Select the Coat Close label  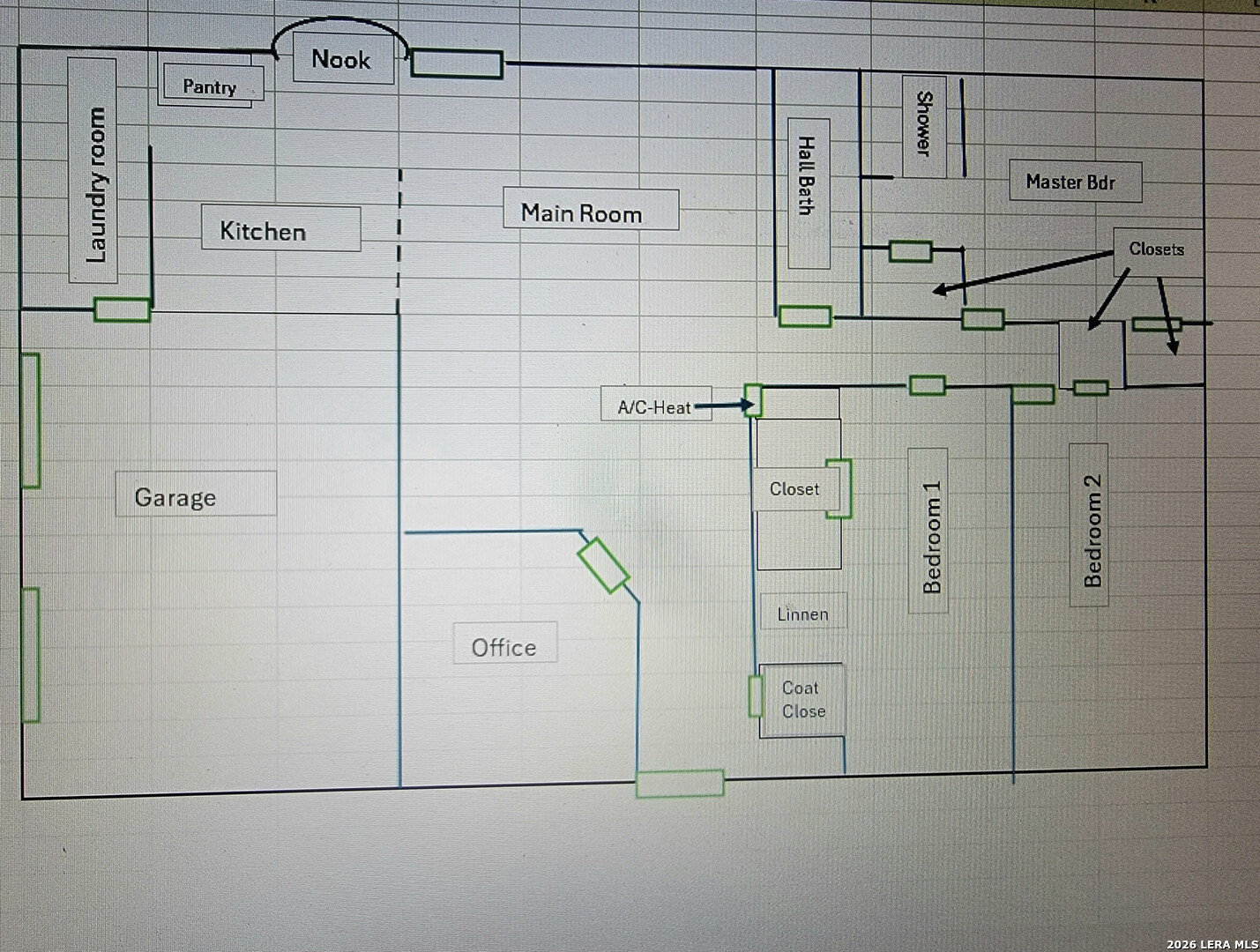801,699
